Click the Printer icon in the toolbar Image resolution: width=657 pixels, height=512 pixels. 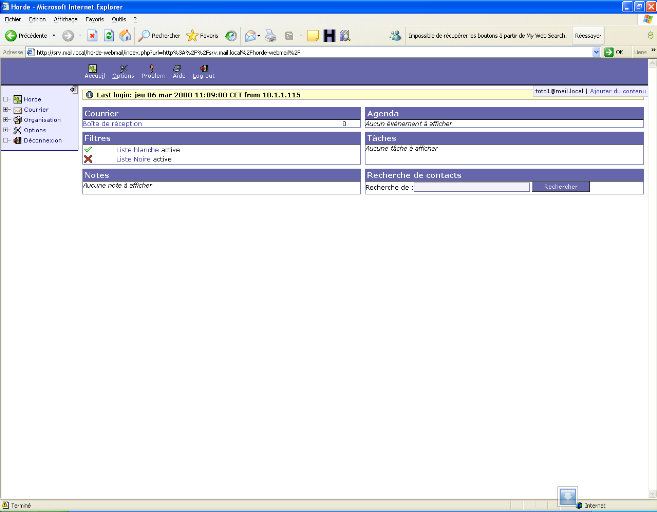click(271, 36)
